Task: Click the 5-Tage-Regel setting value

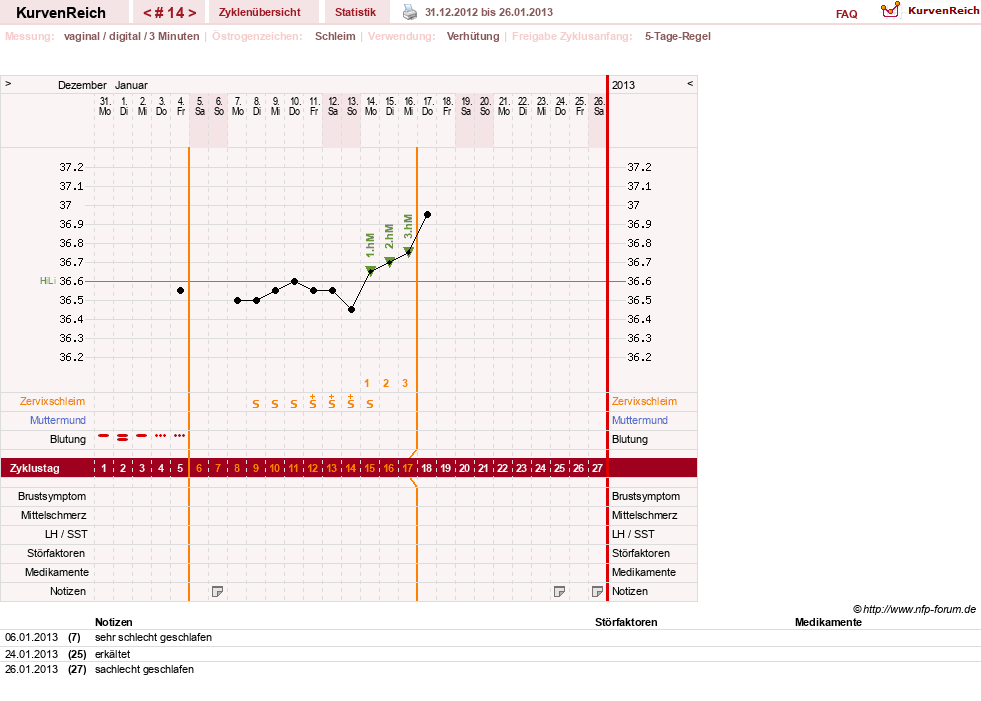Action: 678,36
